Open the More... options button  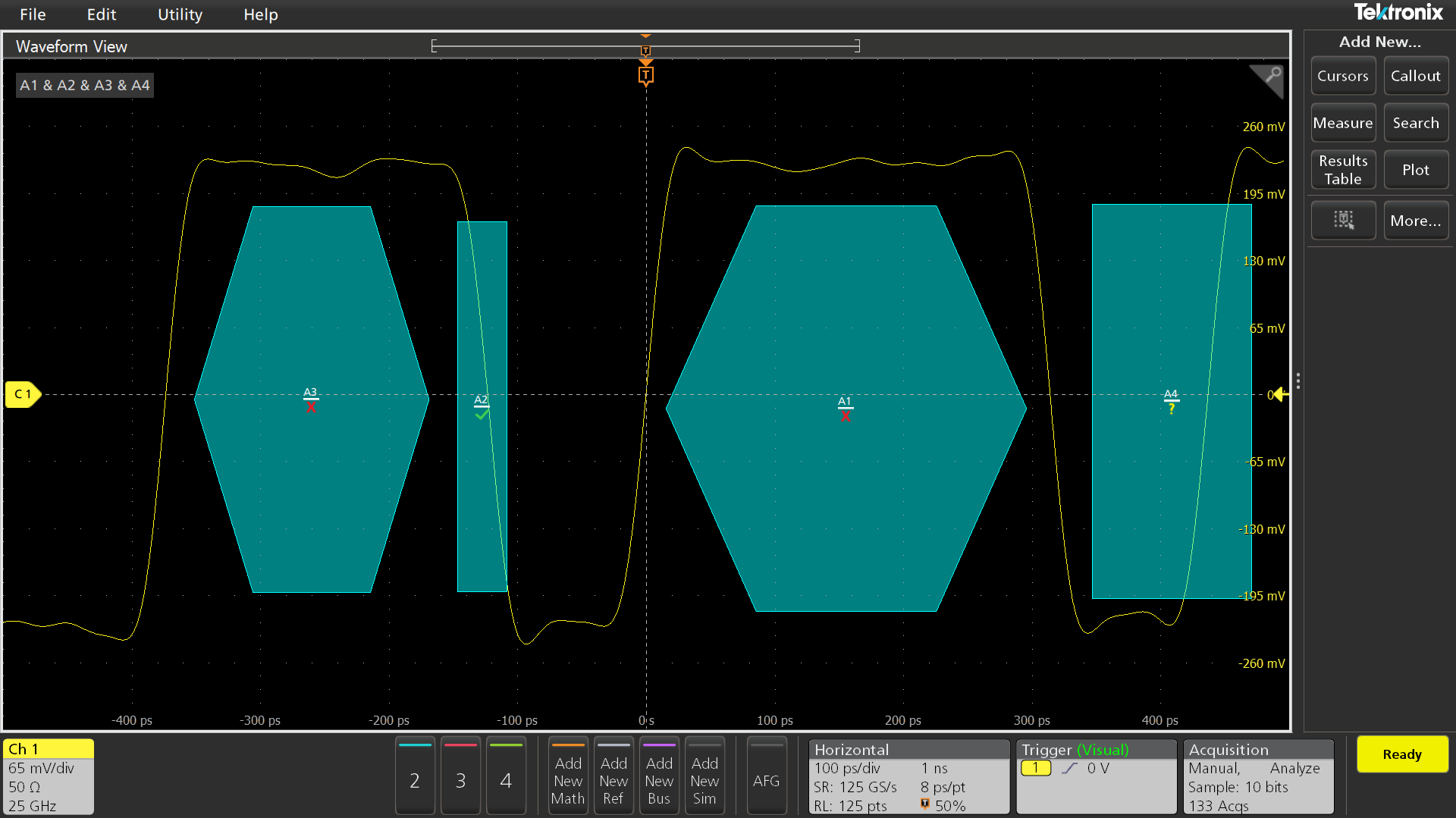1415,221
